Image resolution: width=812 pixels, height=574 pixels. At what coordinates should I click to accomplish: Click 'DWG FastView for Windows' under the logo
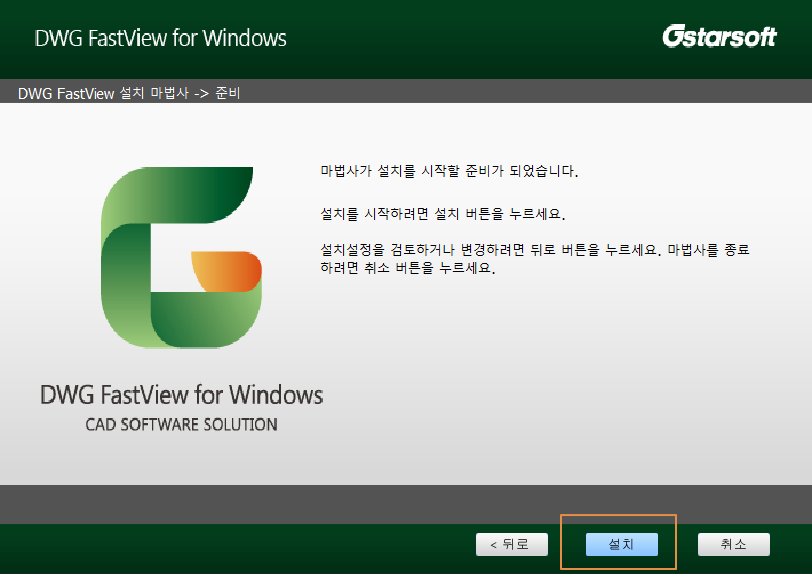click(x=181, y=395)
